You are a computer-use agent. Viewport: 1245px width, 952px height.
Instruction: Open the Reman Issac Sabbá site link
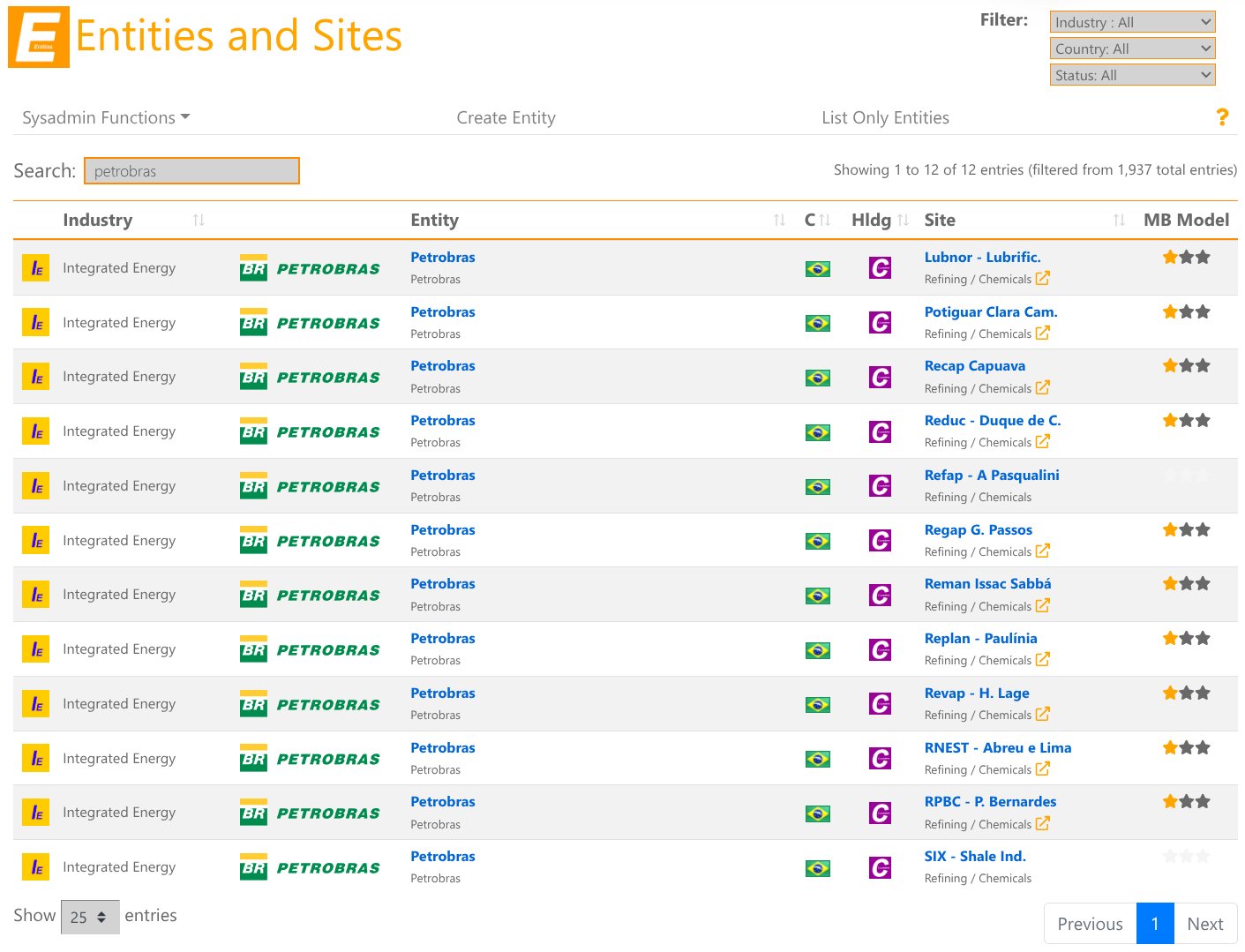(987, 583)
